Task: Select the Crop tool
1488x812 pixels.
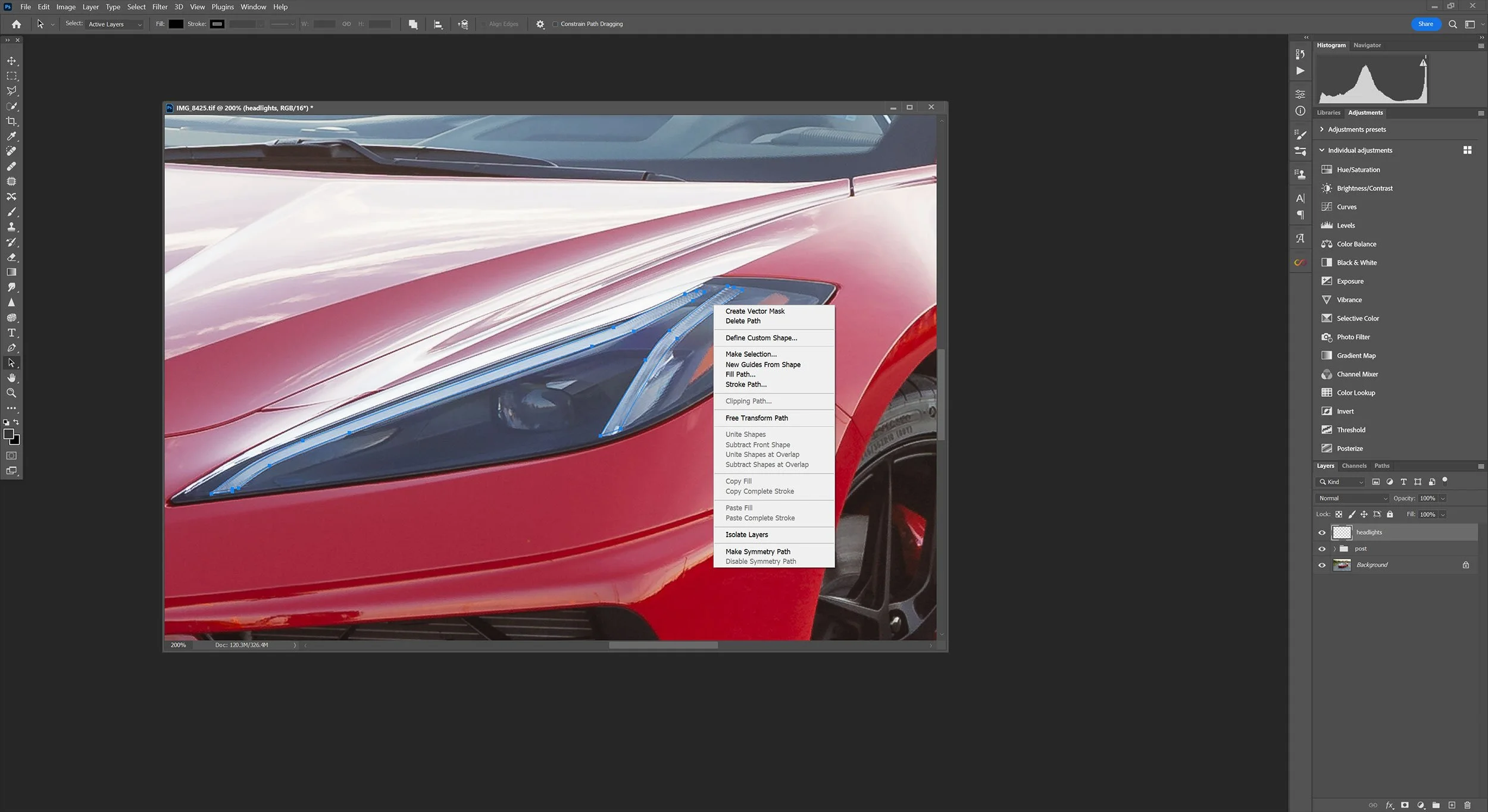Action: [x=11, y=121]
